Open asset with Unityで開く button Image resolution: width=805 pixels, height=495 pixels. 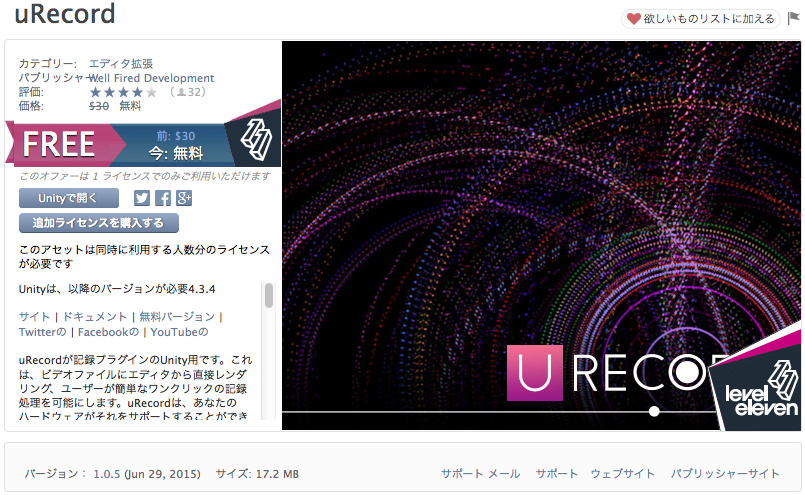[69, 198]
